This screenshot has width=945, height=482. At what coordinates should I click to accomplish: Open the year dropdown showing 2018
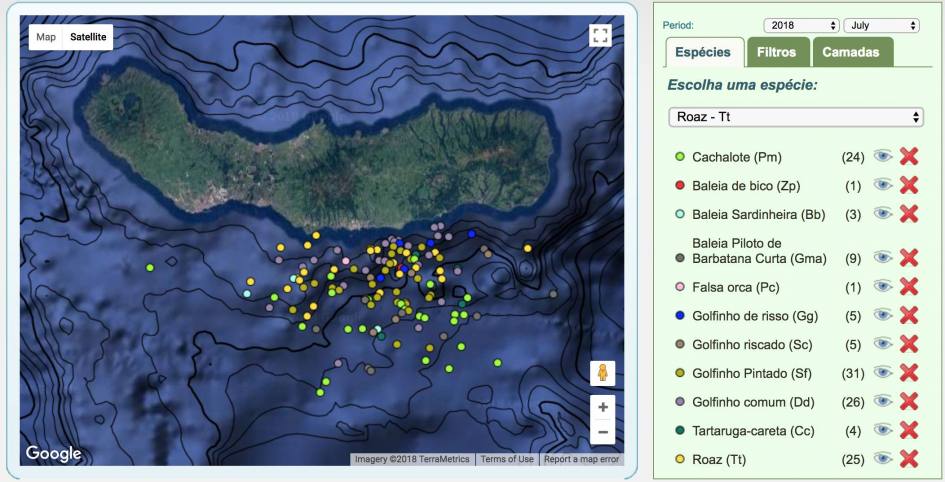click(801, 25)
